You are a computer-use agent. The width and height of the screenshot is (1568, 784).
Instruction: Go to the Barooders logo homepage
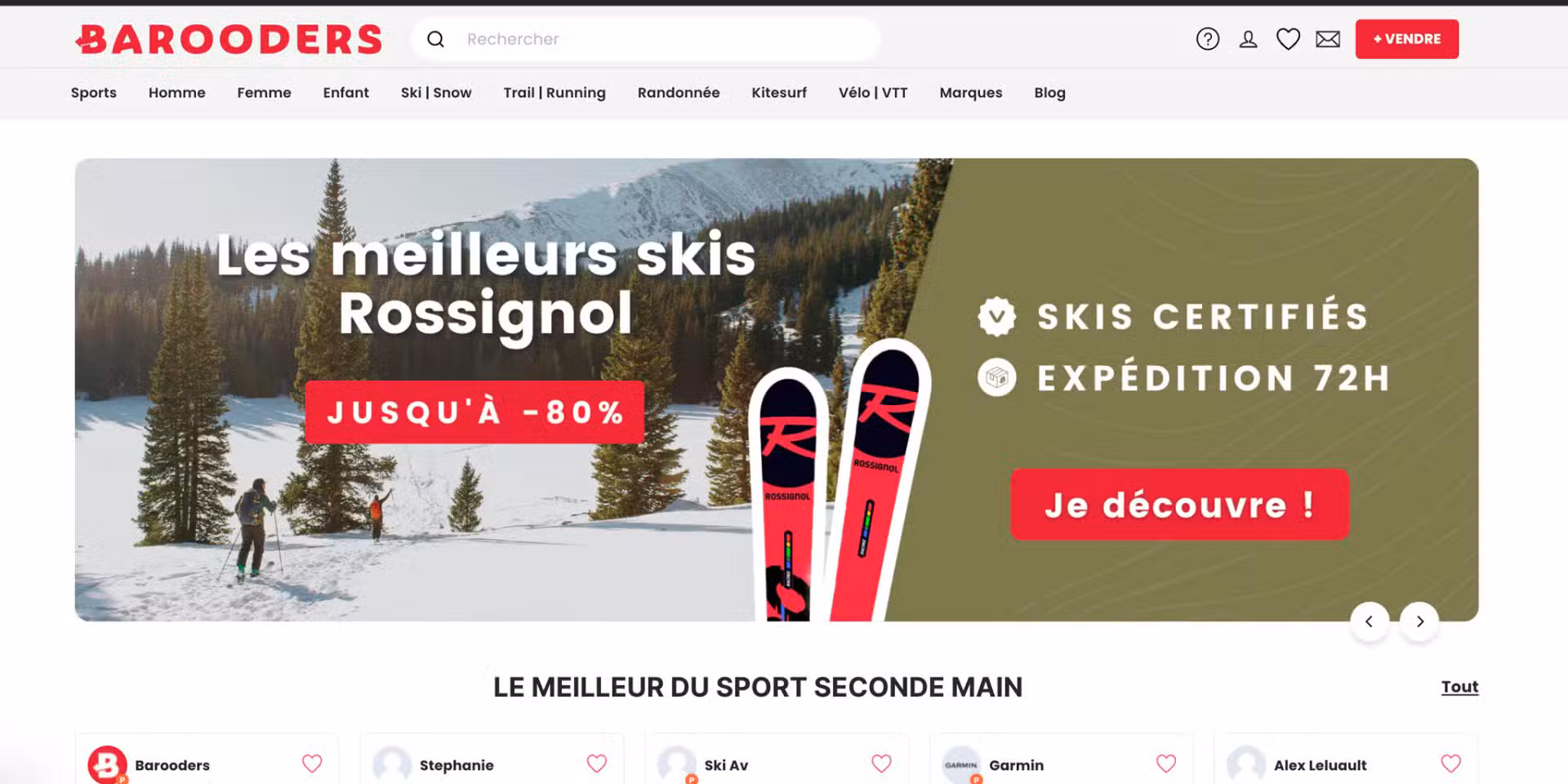tap(229, 39)
